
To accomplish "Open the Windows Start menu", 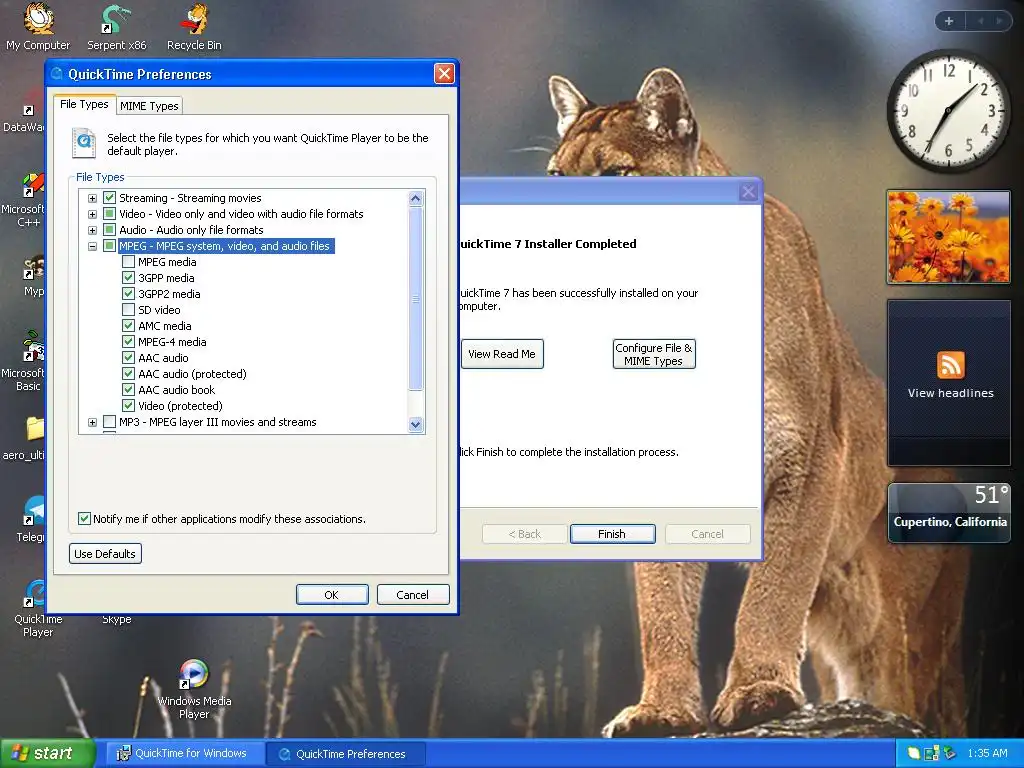I will coord(47,753).
